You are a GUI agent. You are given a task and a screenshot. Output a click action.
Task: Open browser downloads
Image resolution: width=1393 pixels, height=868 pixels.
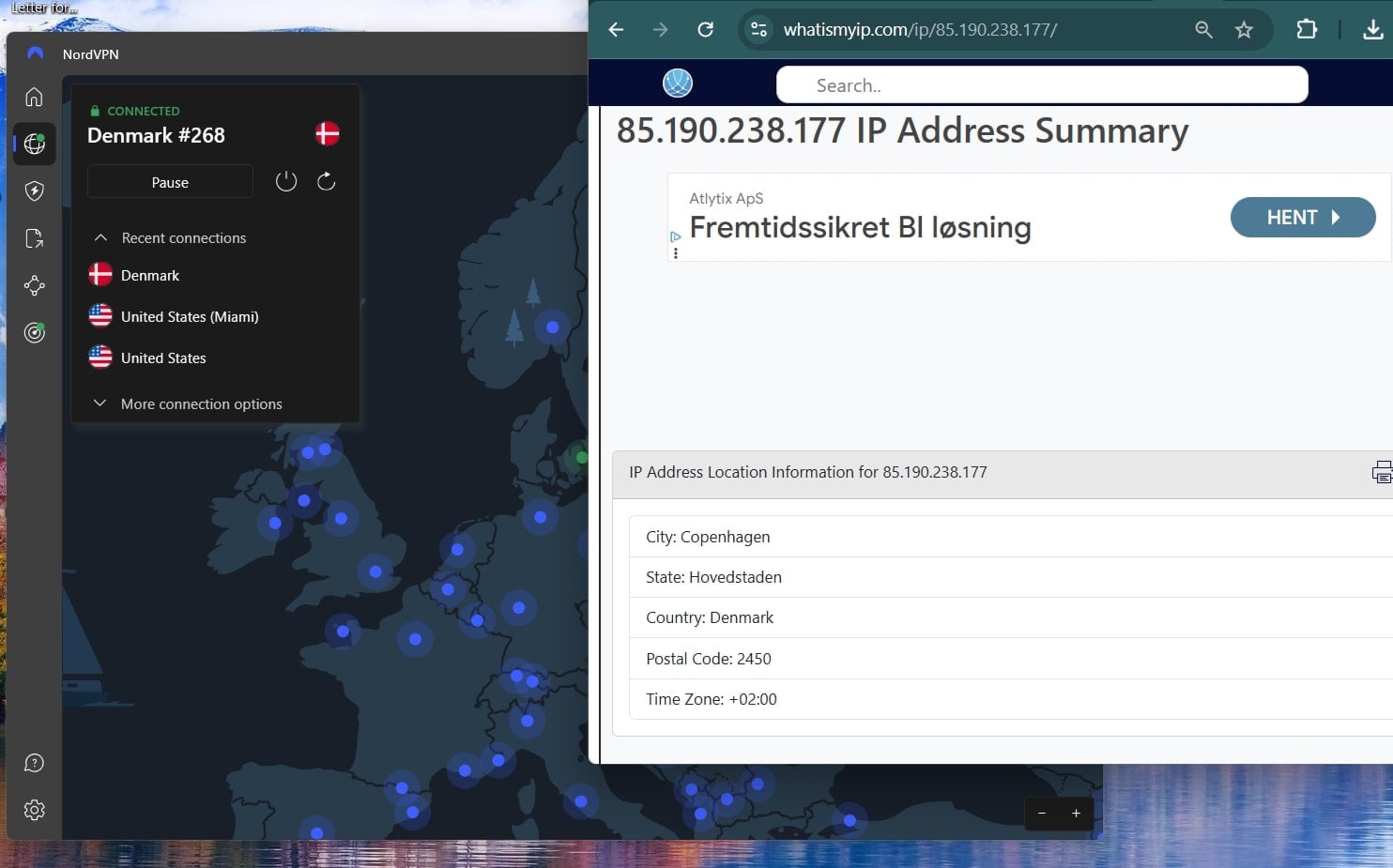point(1371,29)
